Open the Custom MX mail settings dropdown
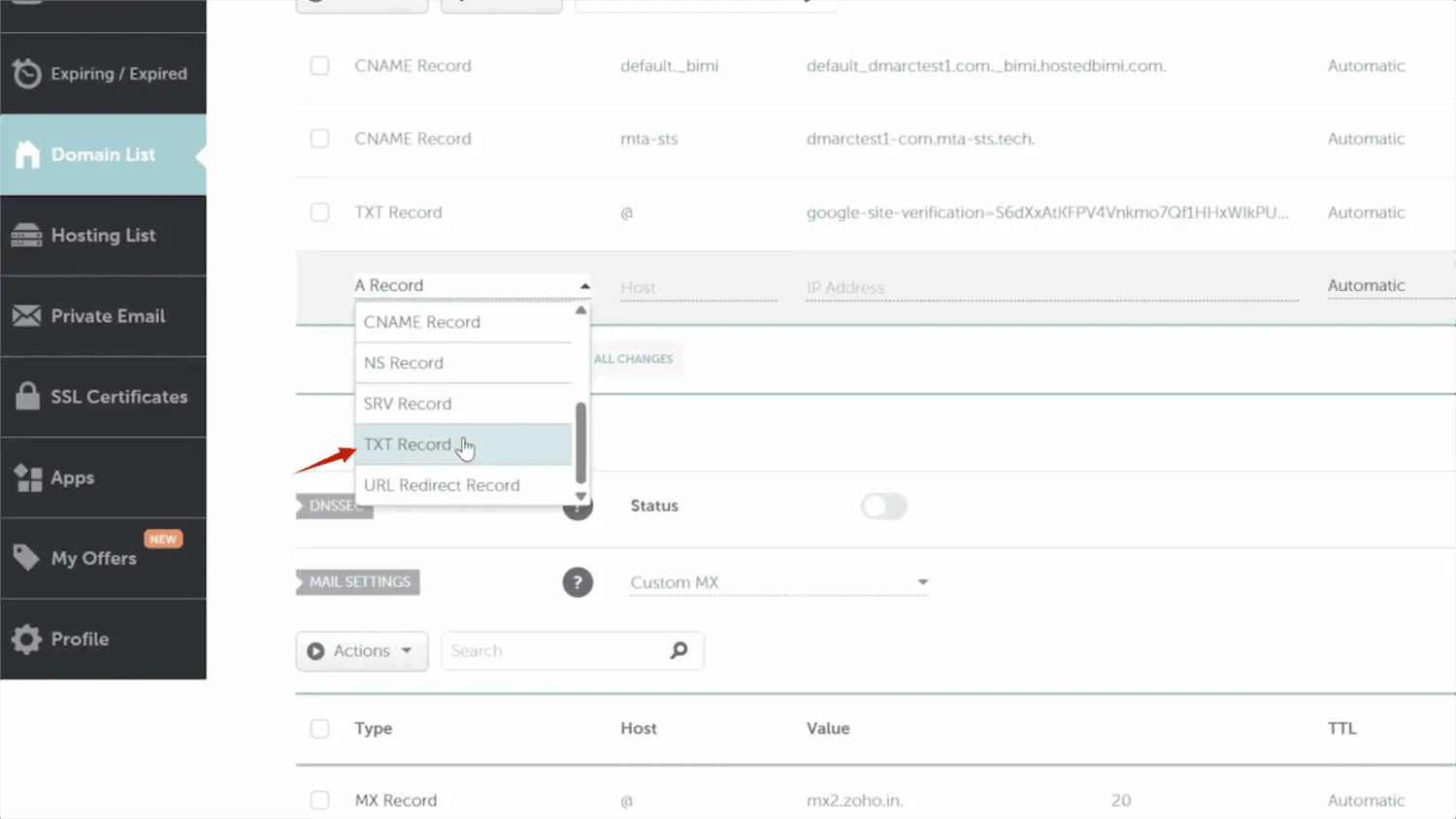Image resolution: width=1456 pixels, height=819 pixels. (779, 582)
